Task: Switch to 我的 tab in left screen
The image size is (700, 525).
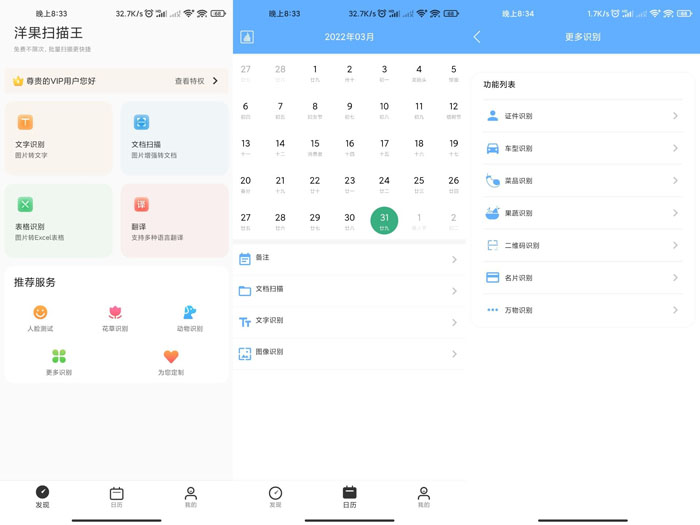Action: (191, 496)
